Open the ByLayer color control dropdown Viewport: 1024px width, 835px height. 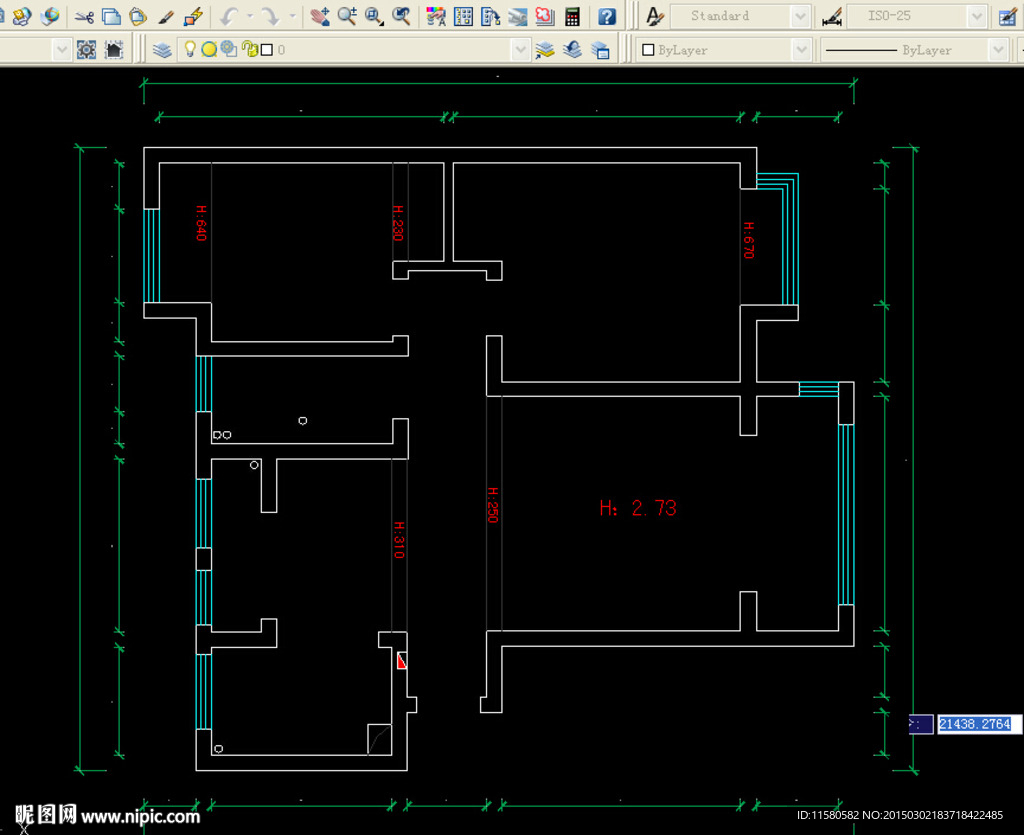click(x=801, y=49)
